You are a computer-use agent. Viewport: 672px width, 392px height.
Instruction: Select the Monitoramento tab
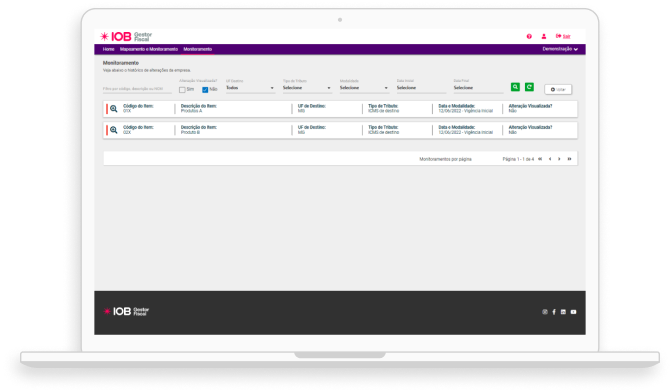coord(198,49)
